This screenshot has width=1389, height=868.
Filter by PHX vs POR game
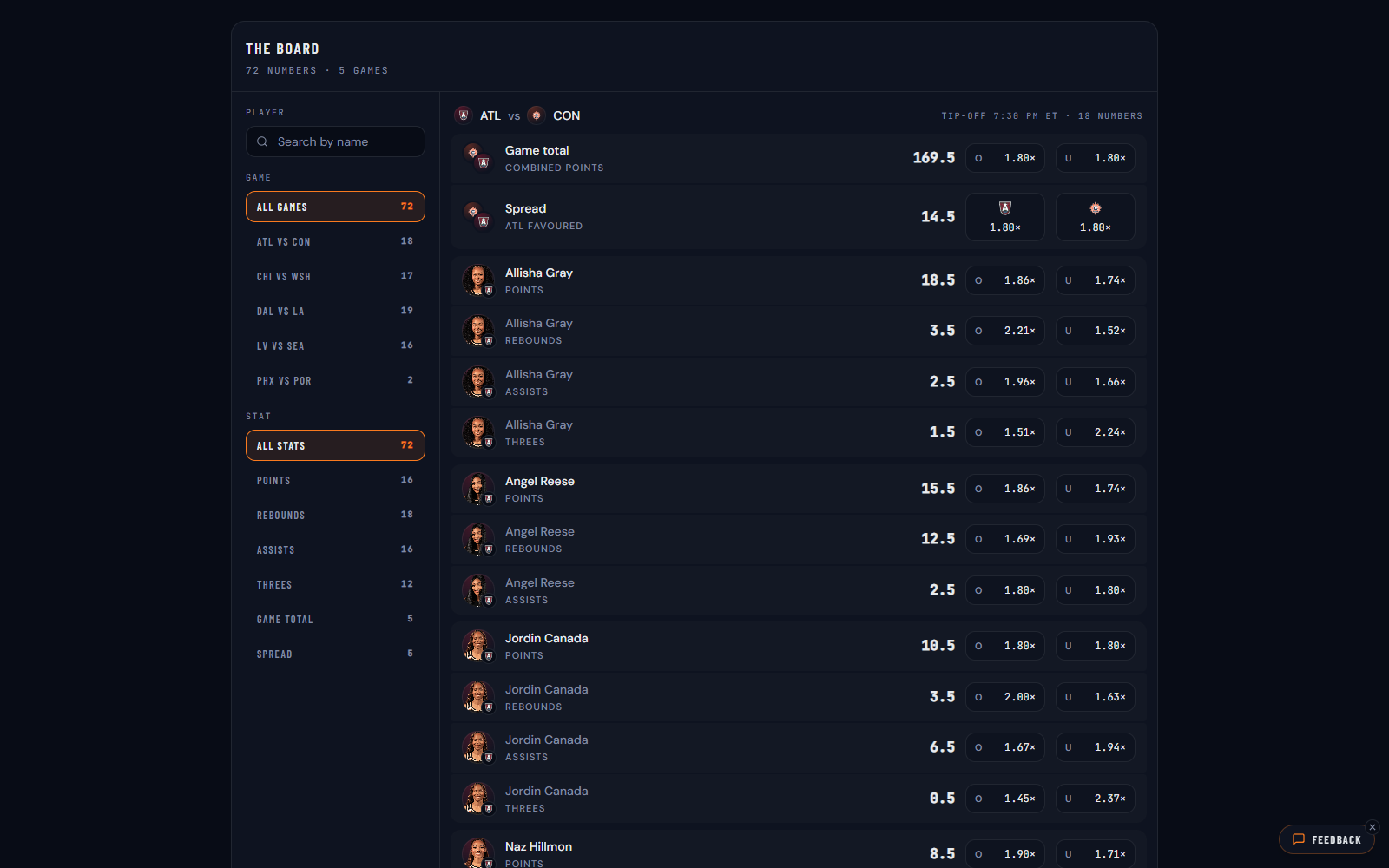(x=335, y=380)
